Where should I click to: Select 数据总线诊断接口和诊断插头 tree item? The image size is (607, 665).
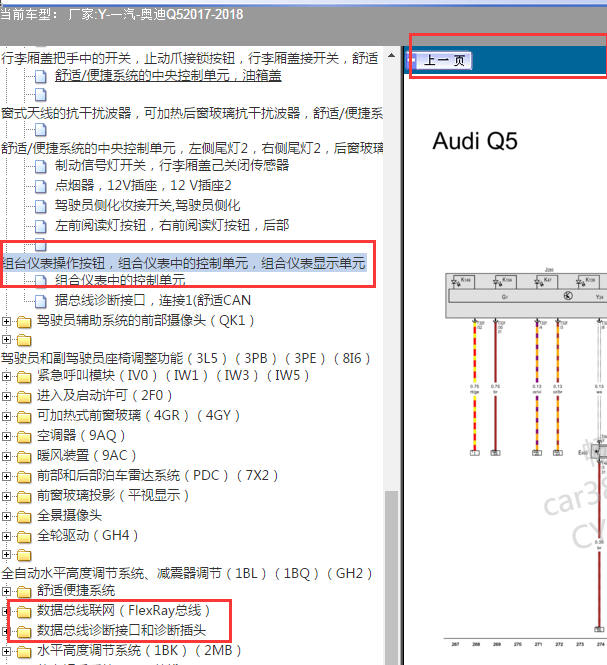[121, 631]
